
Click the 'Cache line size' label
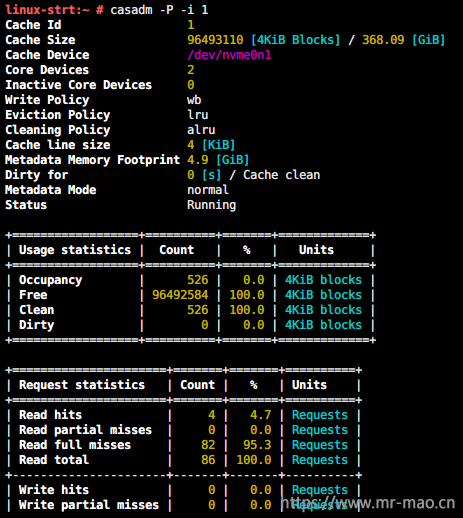pyautogui.click(x=58, y=145)
